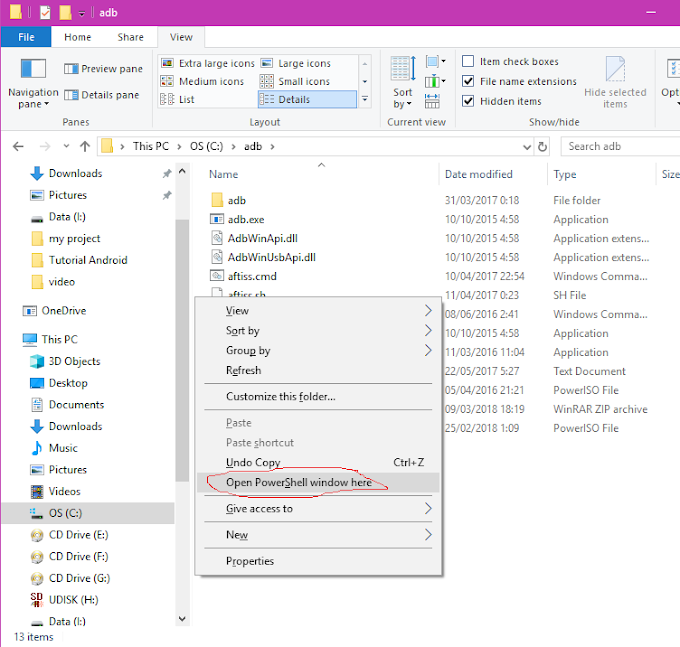680x647 pixels.
Task: Click the Forward navigation arrow
Action: tap(45, 147)
